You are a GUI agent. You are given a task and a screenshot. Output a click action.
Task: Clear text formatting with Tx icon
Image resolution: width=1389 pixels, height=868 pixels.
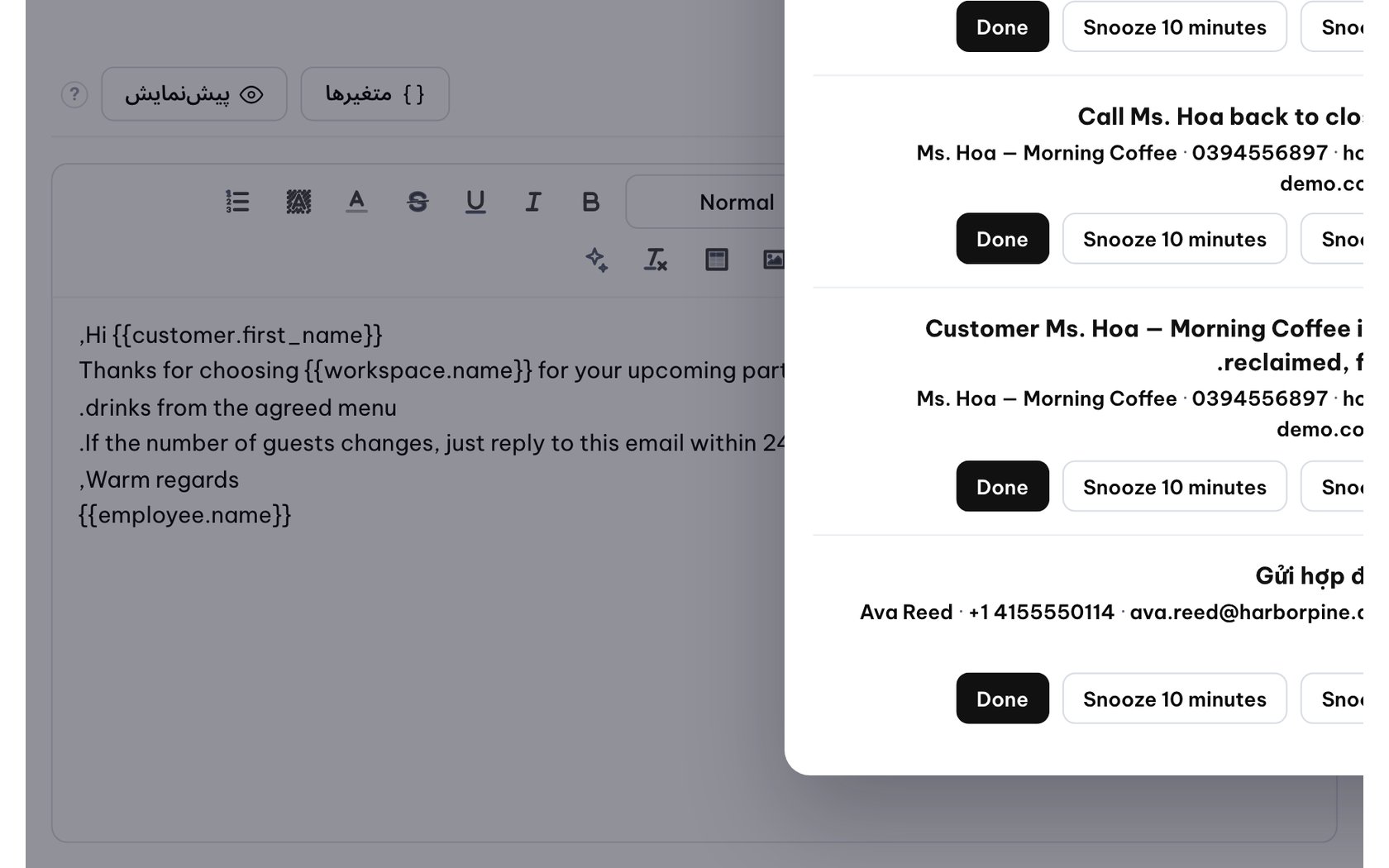pyautogui.click(x=656, y=260)
